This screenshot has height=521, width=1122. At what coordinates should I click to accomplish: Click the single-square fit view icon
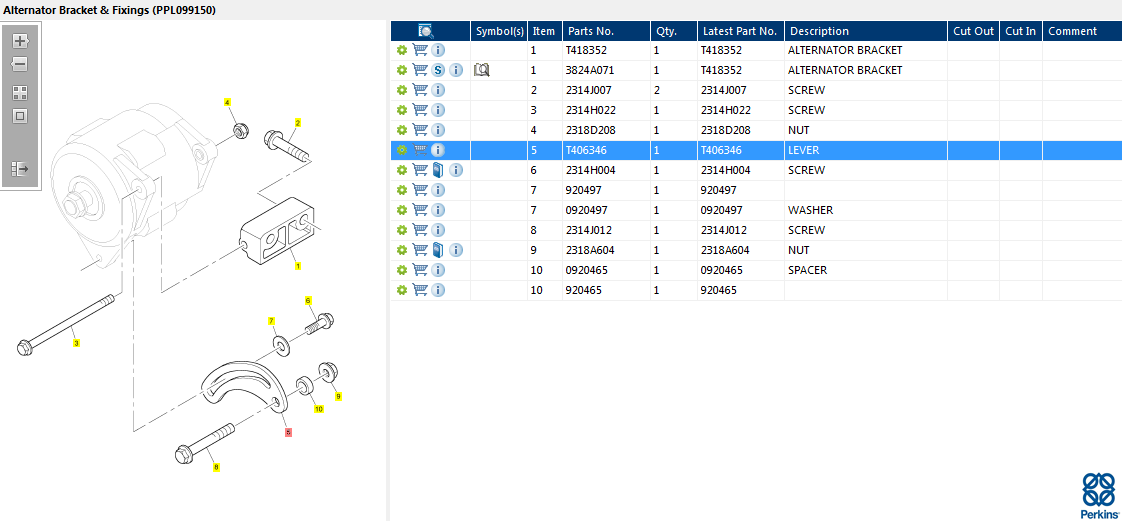click(x=20, y=116)
